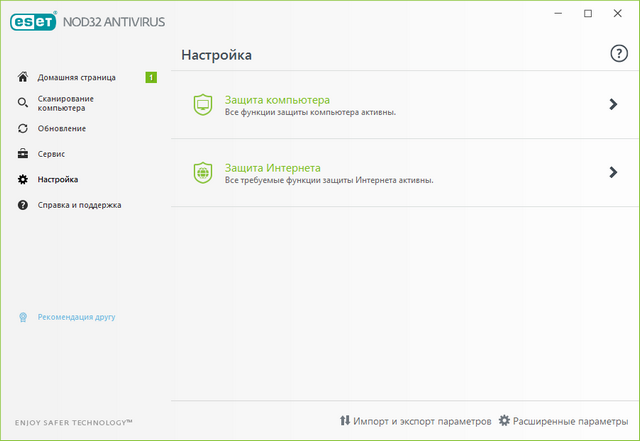
Task: Click the ribbon icon beside Рекомендация другу
Action: (23, 317)
